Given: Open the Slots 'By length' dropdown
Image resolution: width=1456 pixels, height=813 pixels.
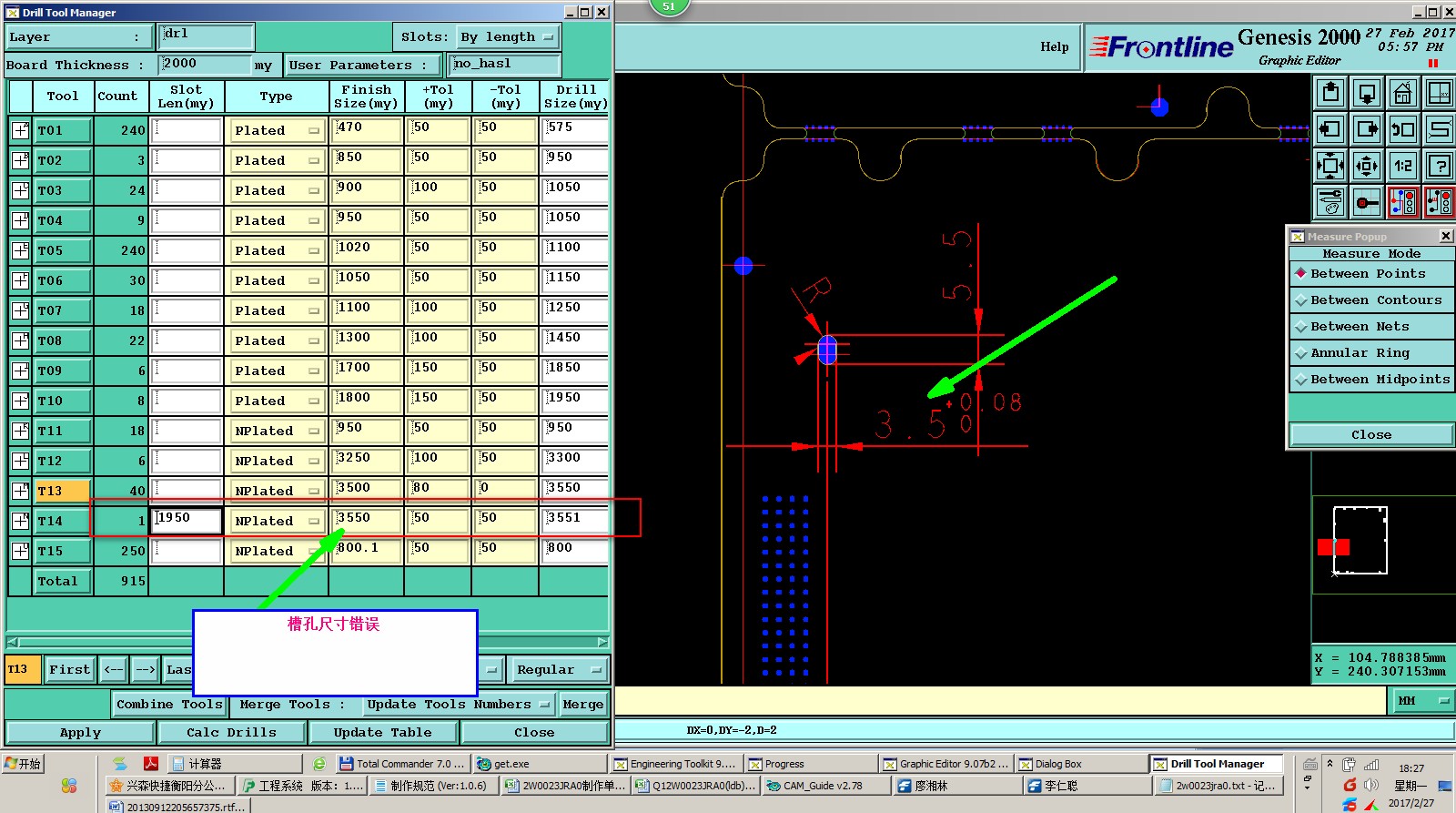Looking at the screenshot, I should click(x=507, y=37).
